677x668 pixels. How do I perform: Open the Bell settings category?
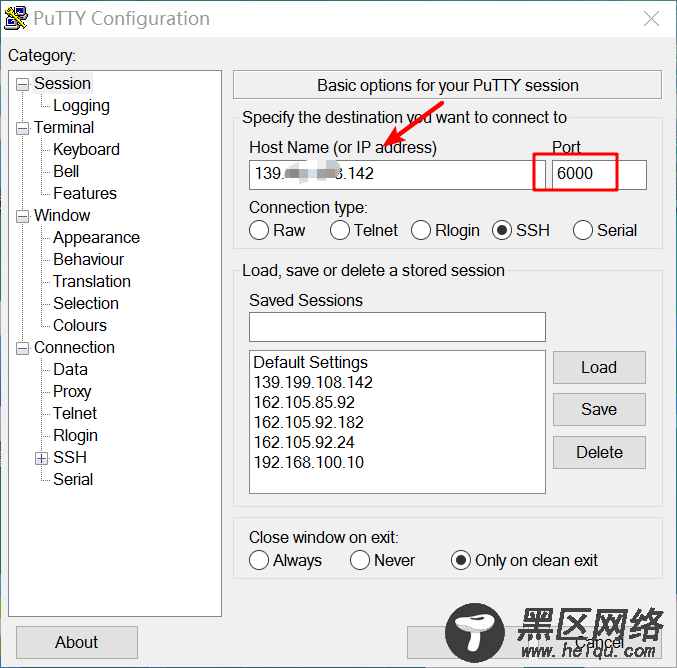[x=66, y=171]
